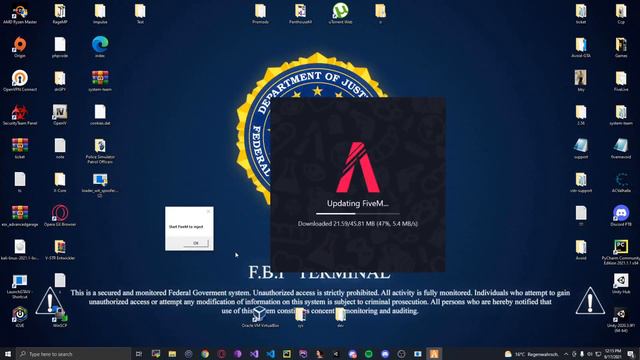Open the Microsoft Edge index file
The image size is (640, 360).
tap(100, 47)
